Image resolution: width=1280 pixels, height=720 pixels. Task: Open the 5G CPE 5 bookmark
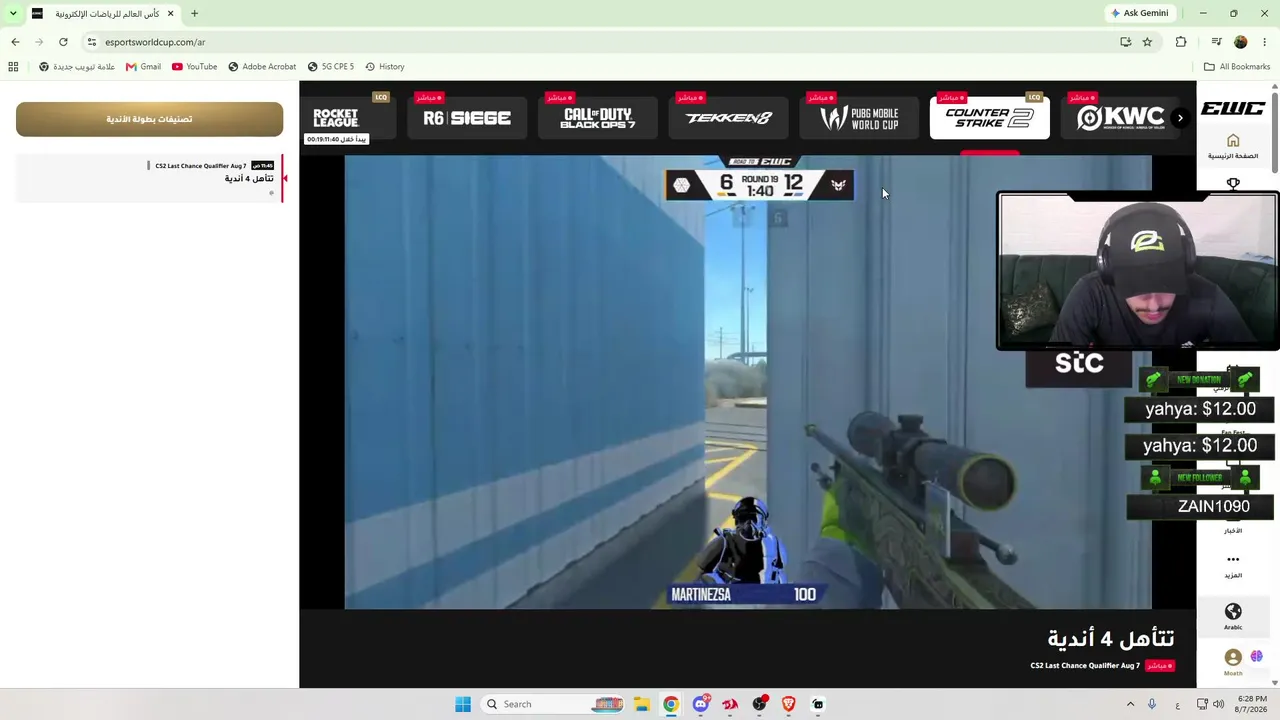331,67
